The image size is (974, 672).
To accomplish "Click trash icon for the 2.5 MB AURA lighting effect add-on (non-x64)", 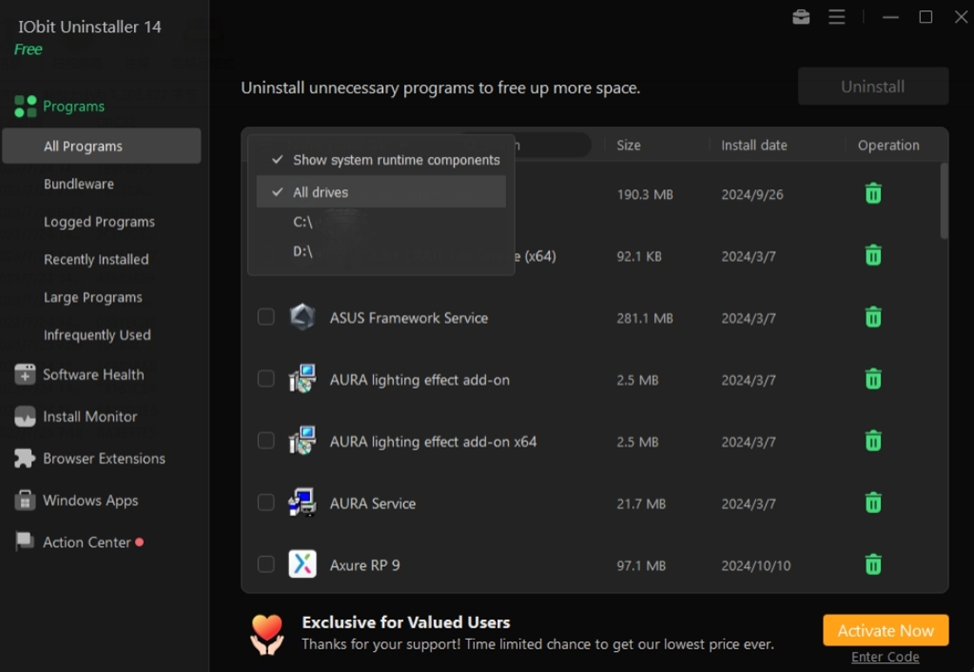I will pyautogui.click(x=873, y=379).
